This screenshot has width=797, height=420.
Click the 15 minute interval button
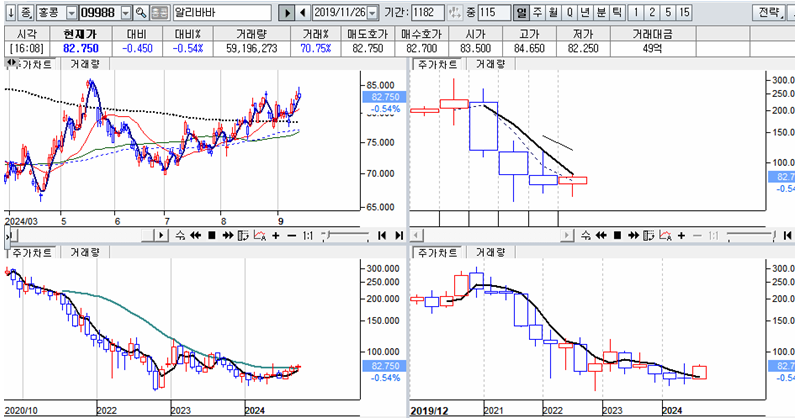click(684, 13)
